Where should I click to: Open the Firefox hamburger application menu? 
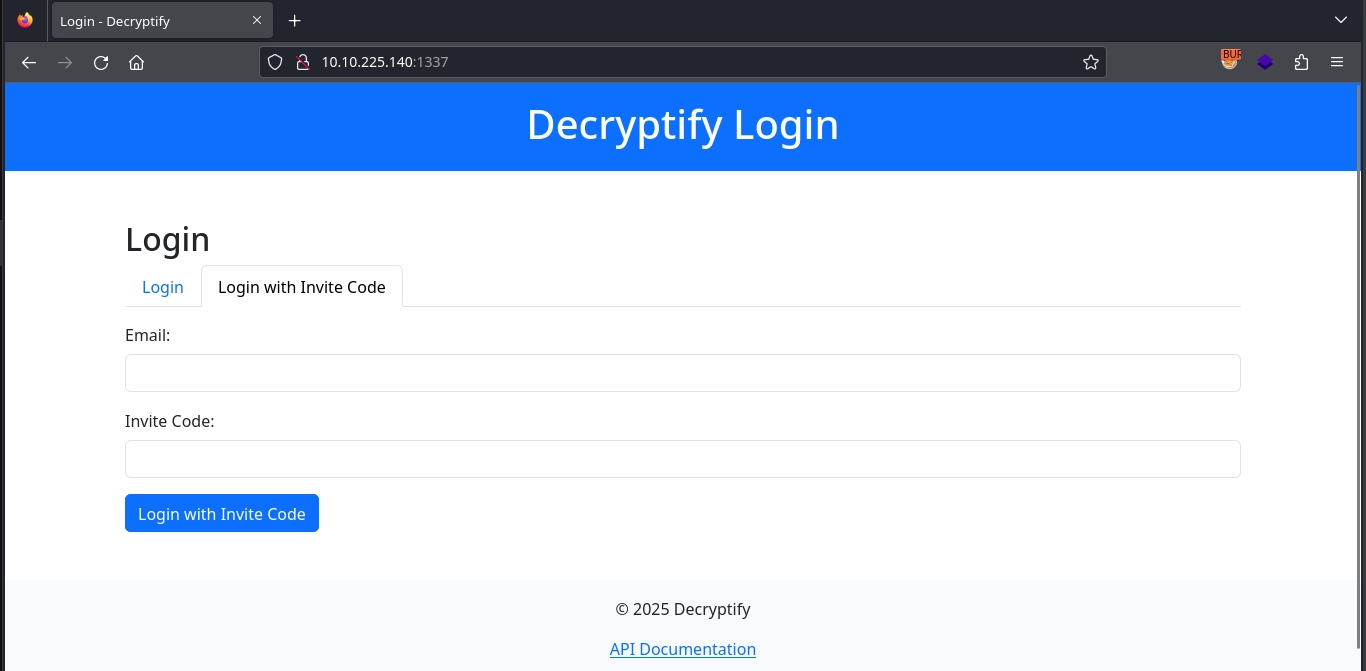(x=1337, y=62)
